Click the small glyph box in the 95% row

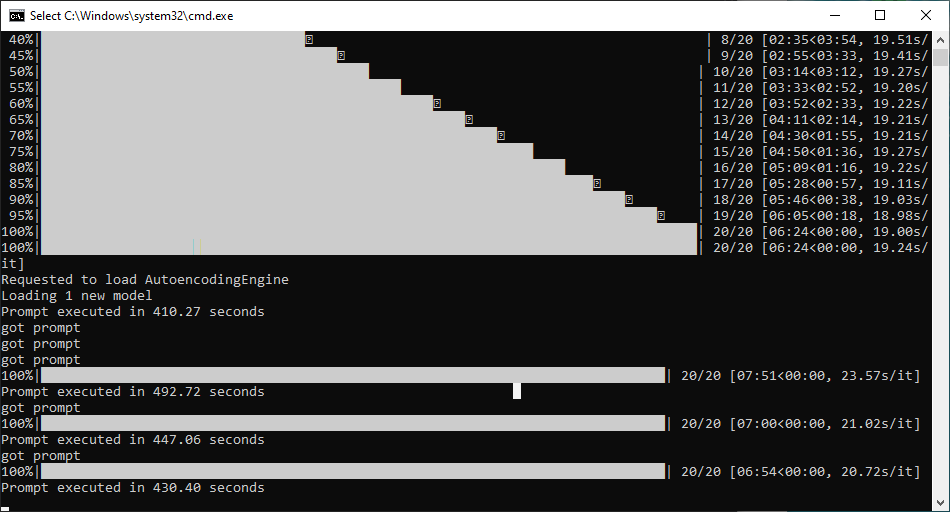click(661, 215)
